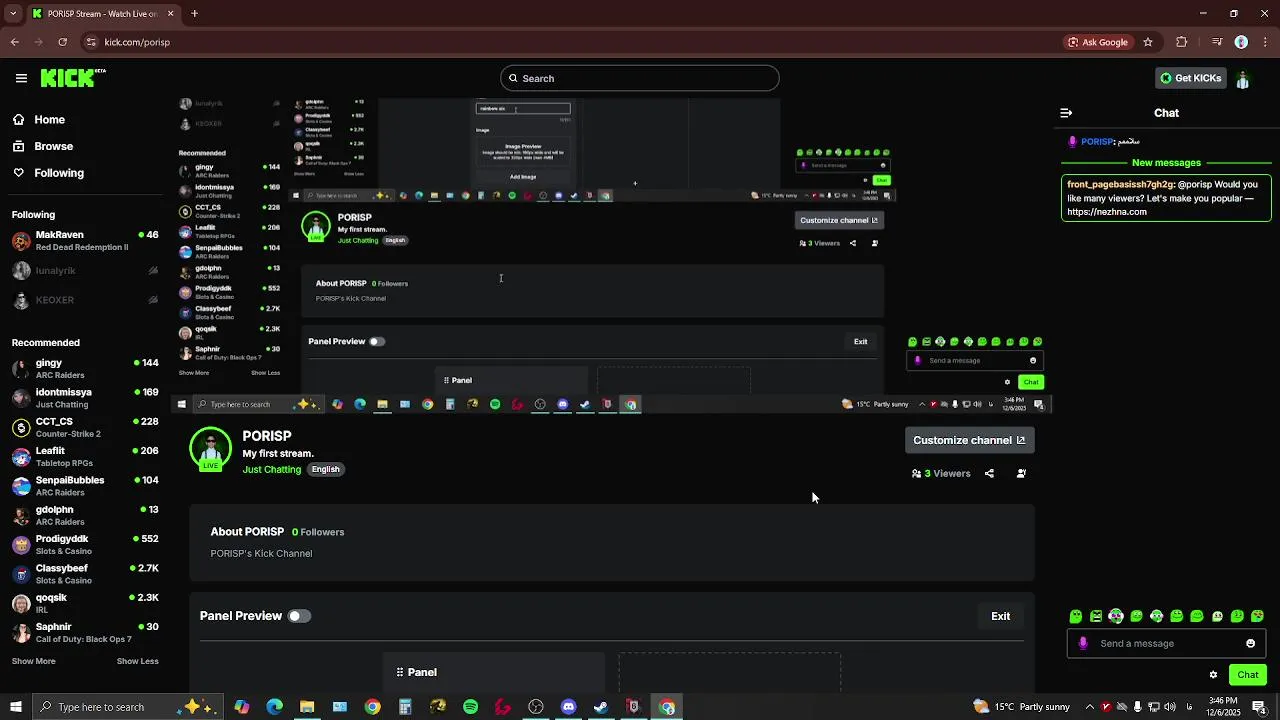Click the New messages indicator
Screen dimensions: 1280x720
tap(1166, 163)
